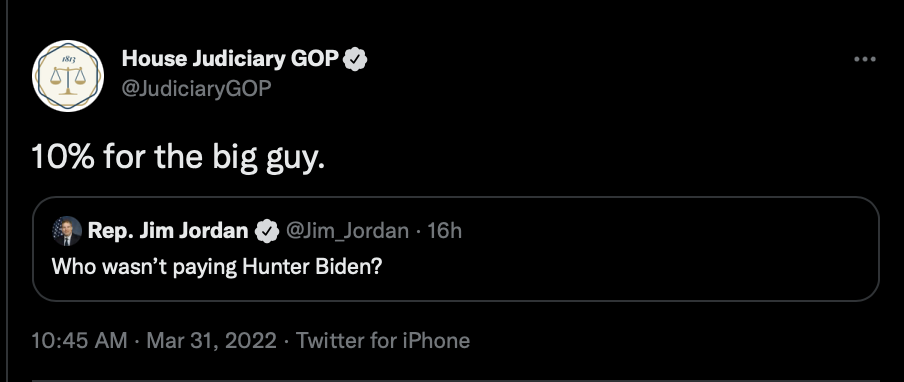Click the 10:45 AM tweet time
This screenshot has height=382, width=904.
click(79, 341)
